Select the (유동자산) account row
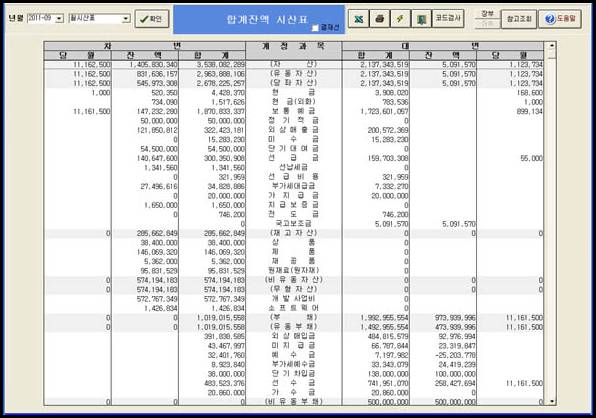This screenshot has width=596, height=418. click(x=293, y=74)
